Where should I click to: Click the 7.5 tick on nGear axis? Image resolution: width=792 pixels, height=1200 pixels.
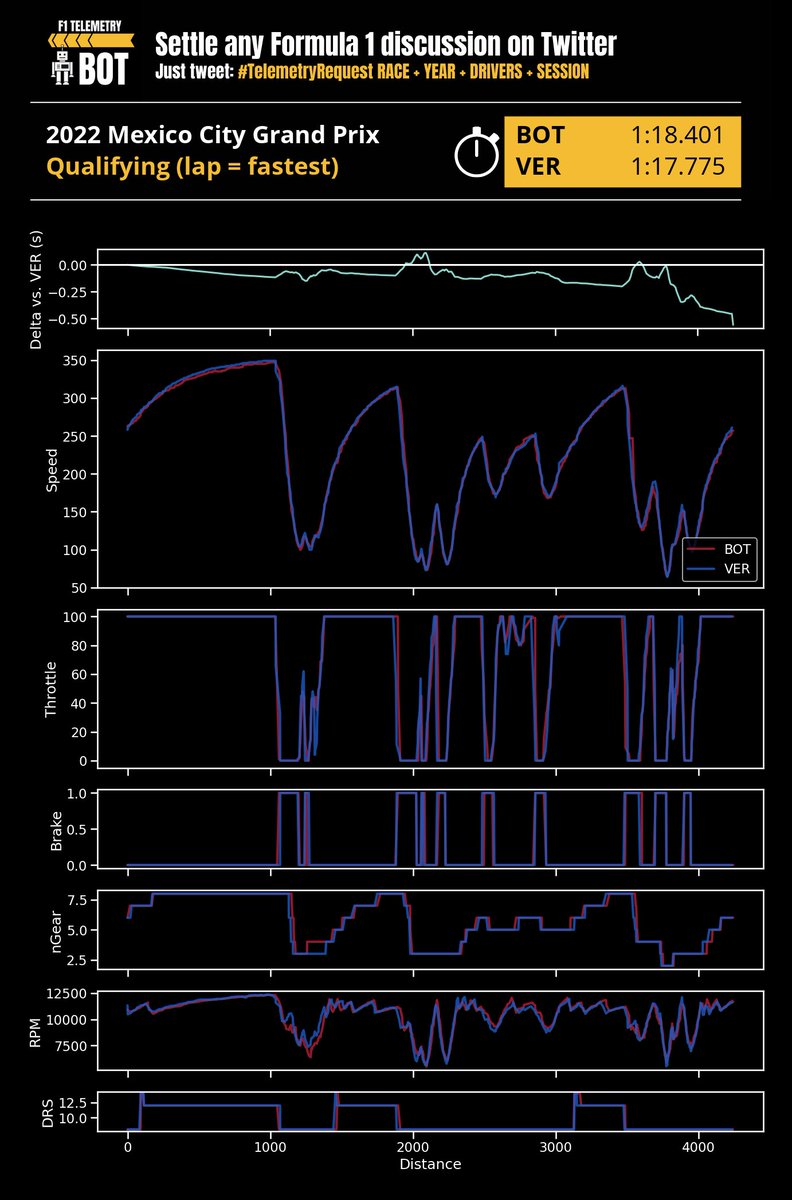pyautogui.click(x=79, y=900)
